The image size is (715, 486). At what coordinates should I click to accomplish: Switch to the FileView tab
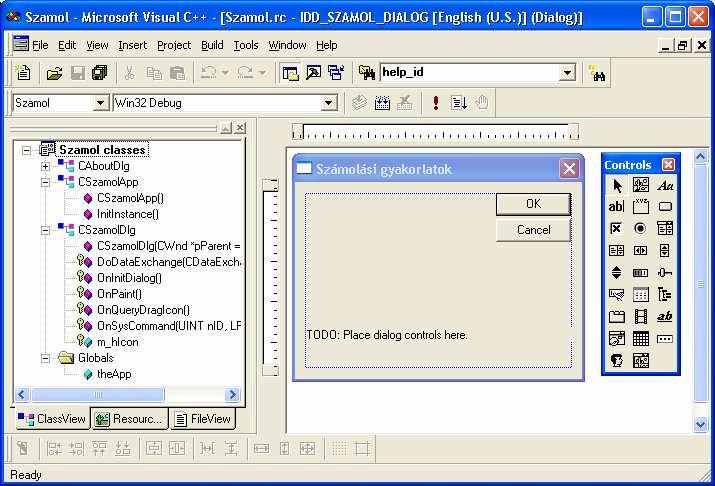[203, 419]
